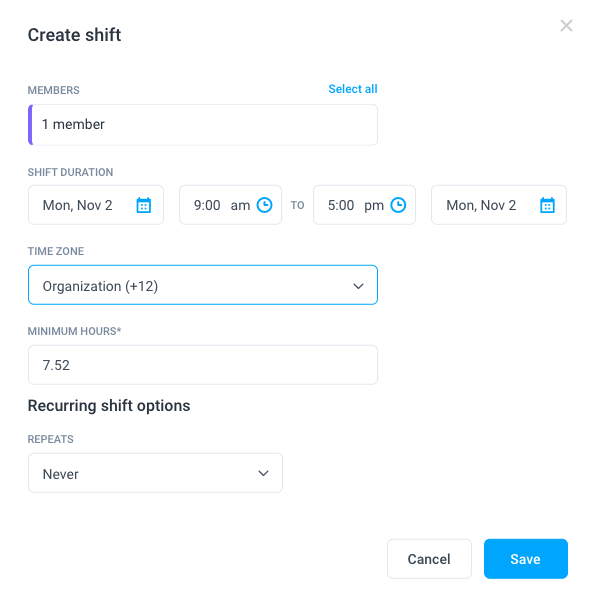Focus the Minimum Hours field showing 7.52
Screen dimensions: 594x602
click(203, 365)
